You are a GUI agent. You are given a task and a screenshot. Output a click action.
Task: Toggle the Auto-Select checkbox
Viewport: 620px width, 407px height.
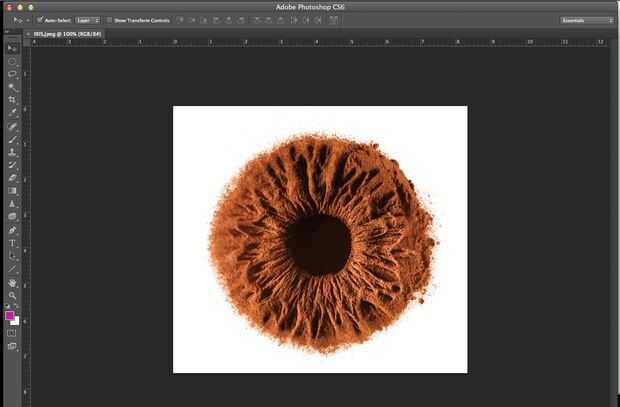click(40, 20)
